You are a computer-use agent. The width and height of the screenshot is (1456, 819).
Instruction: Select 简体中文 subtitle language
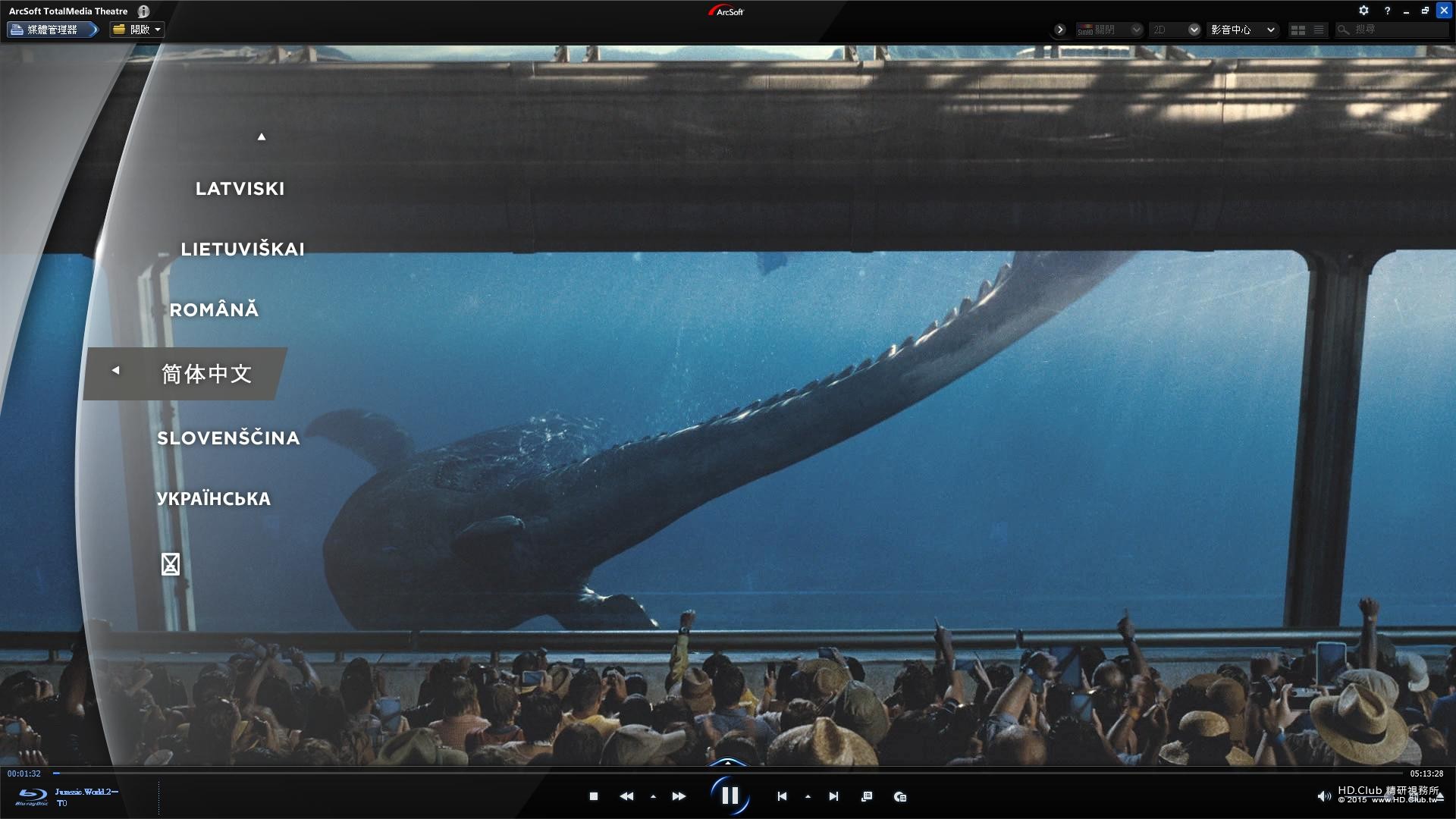pyautogui.click(x=207, y=373)
